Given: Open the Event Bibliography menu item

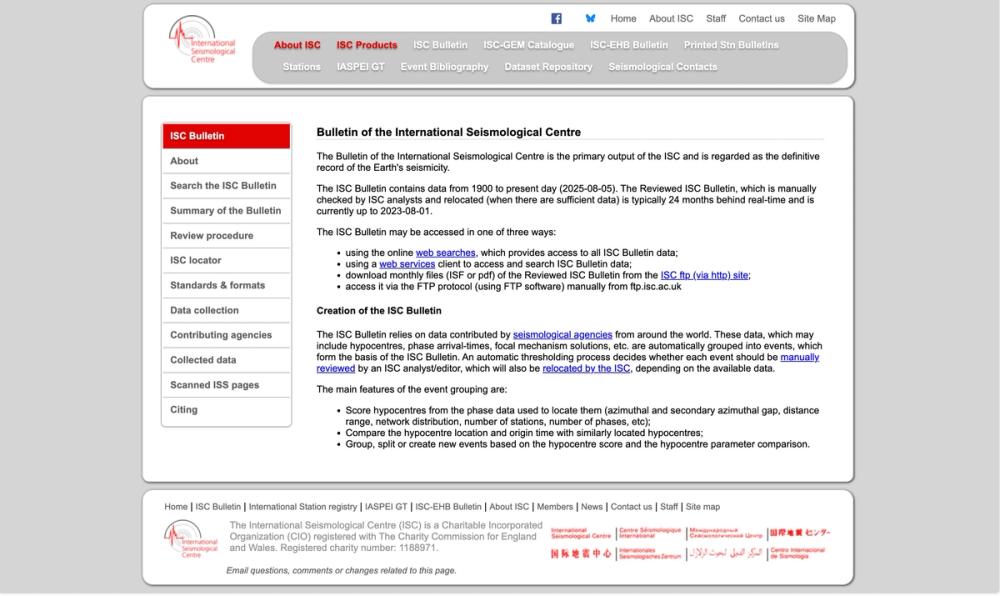Looking at the screenshot, I should point(445,66).
